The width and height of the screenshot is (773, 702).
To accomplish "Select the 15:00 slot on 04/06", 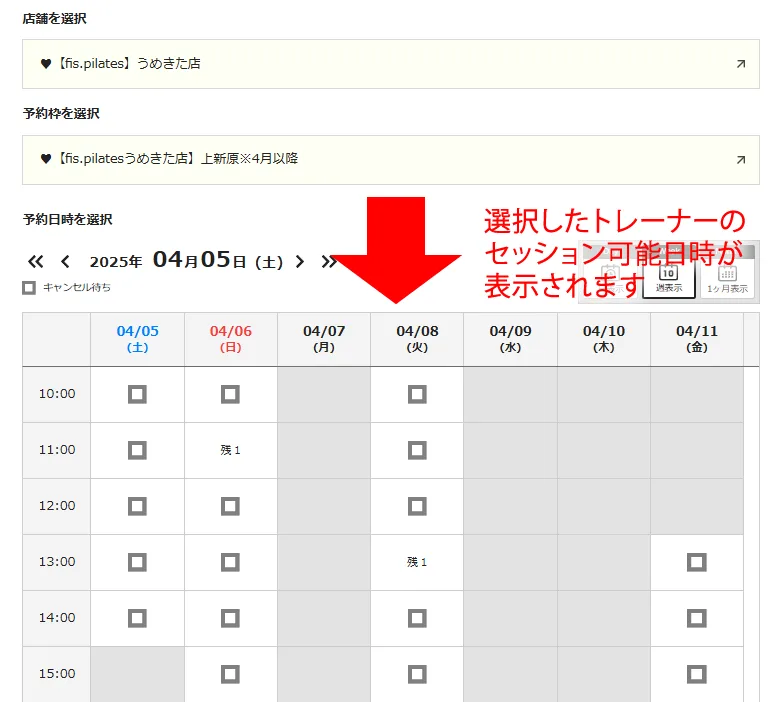I will 230,674.
